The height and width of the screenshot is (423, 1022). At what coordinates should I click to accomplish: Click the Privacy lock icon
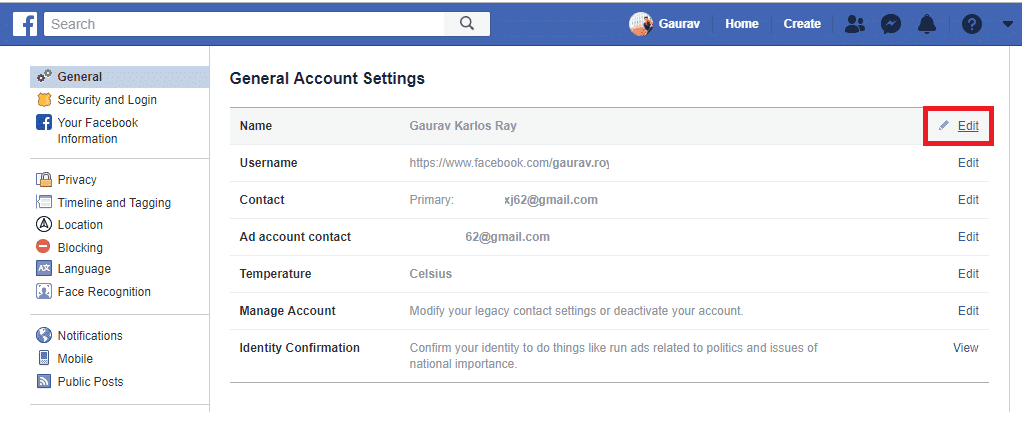pyautogui.click(x=43, y=180)
